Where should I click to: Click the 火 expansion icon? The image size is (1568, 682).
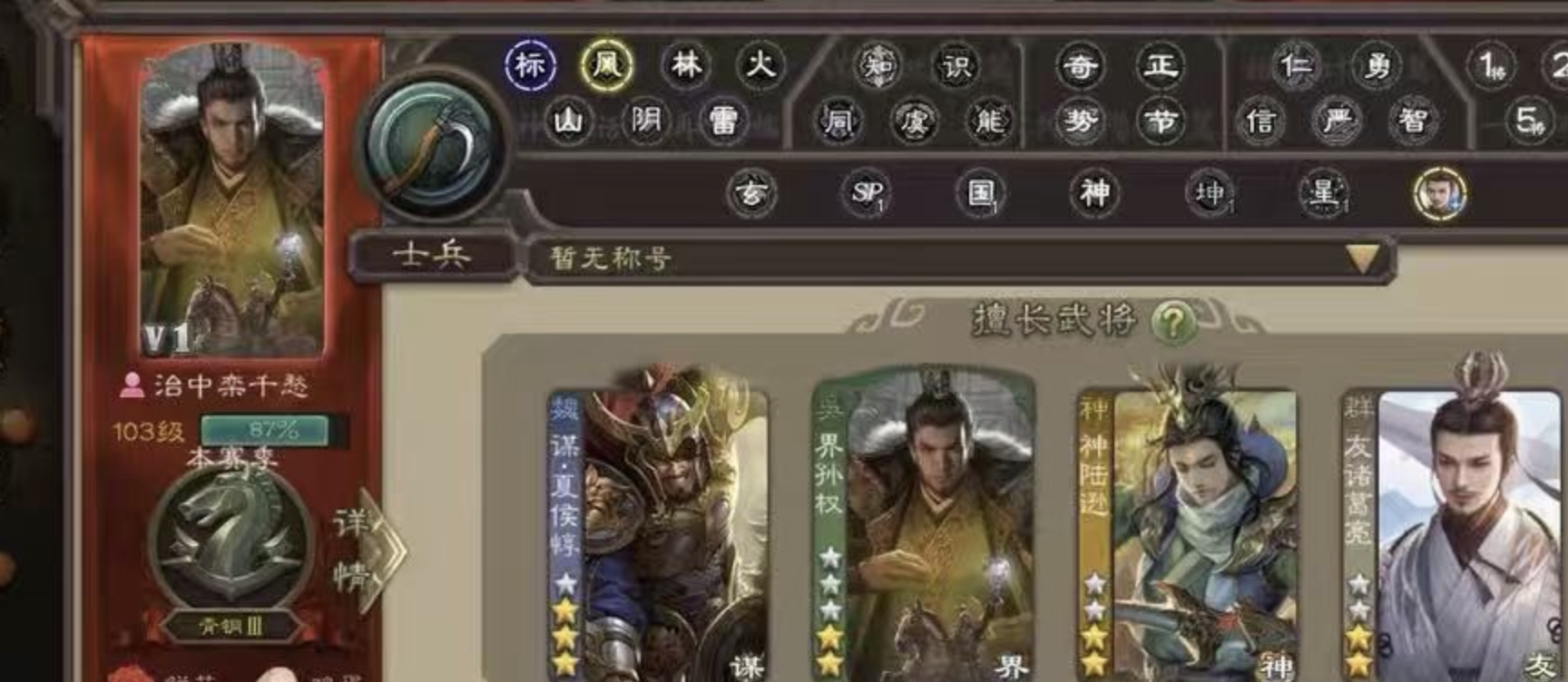tap(760, 65)
